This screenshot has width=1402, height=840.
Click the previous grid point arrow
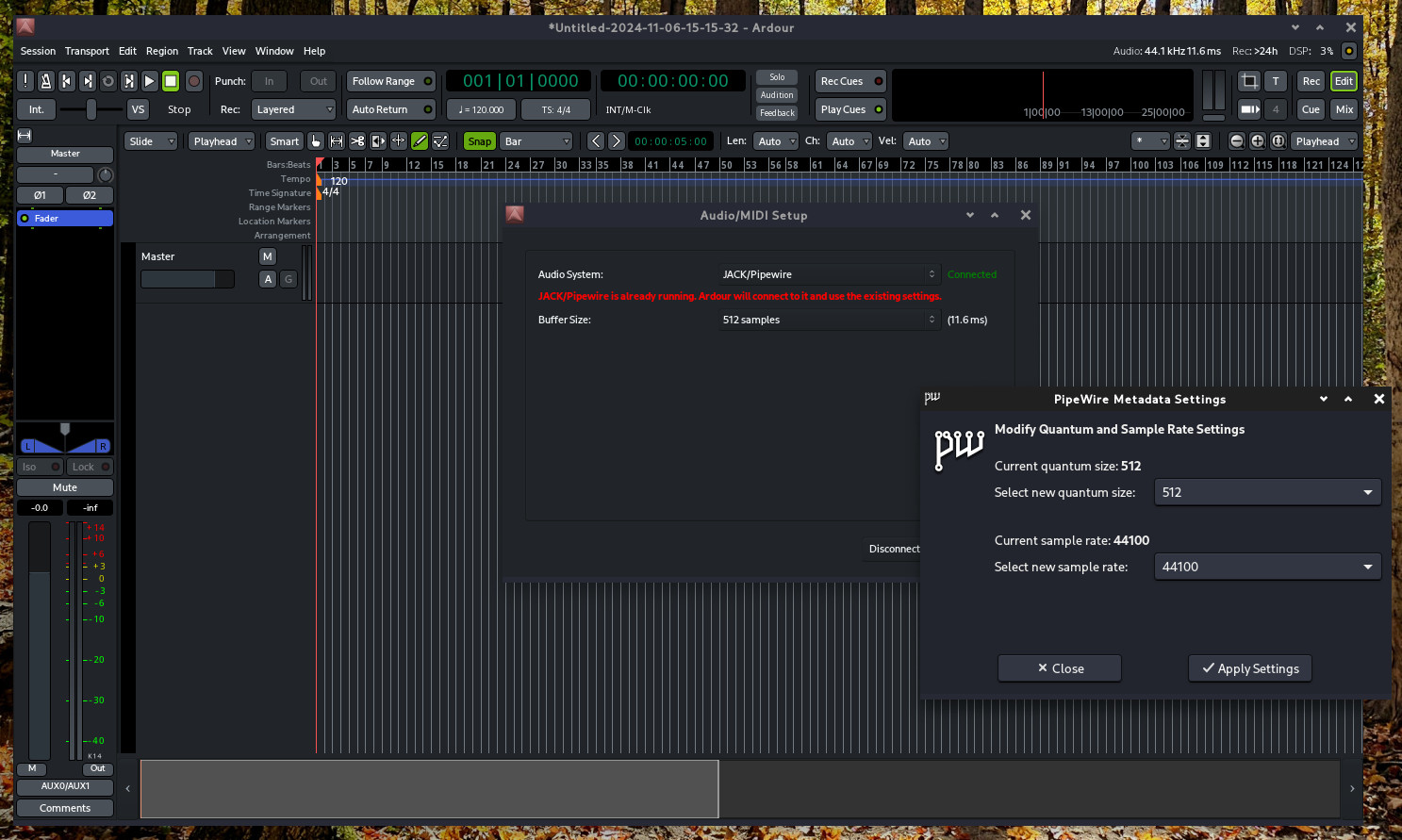[x=596, y=141]
